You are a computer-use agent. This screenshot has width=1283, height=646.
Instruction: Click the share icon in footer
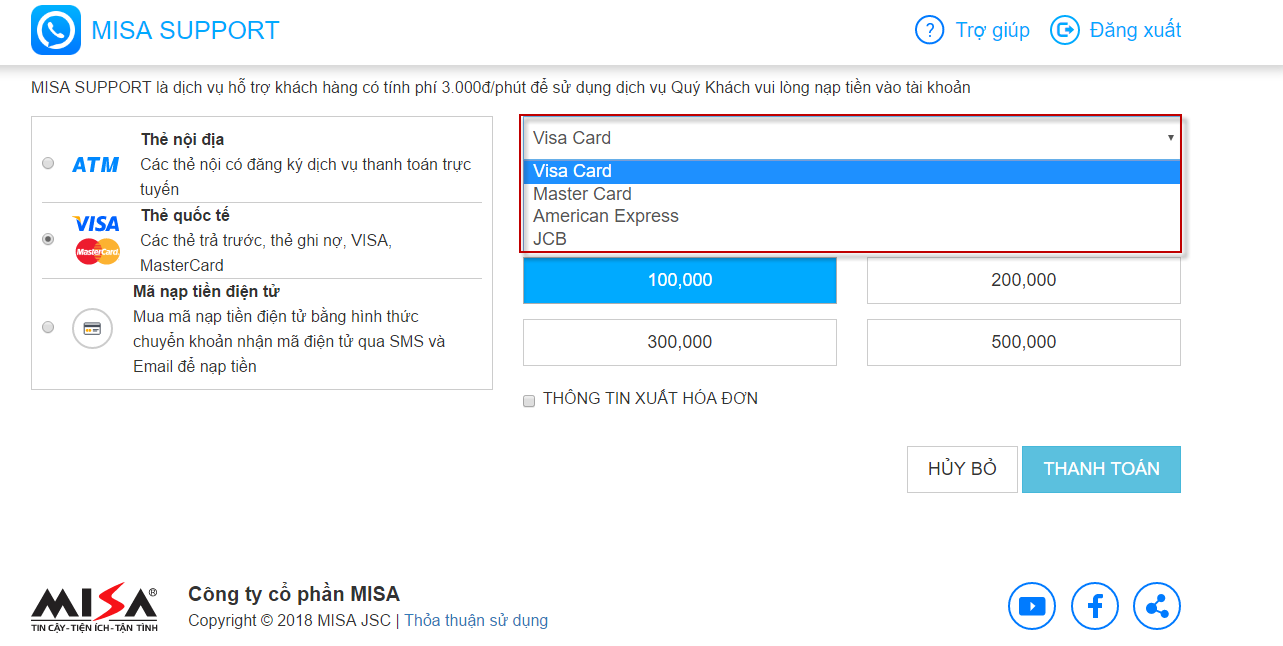(x=1157, y=606)
